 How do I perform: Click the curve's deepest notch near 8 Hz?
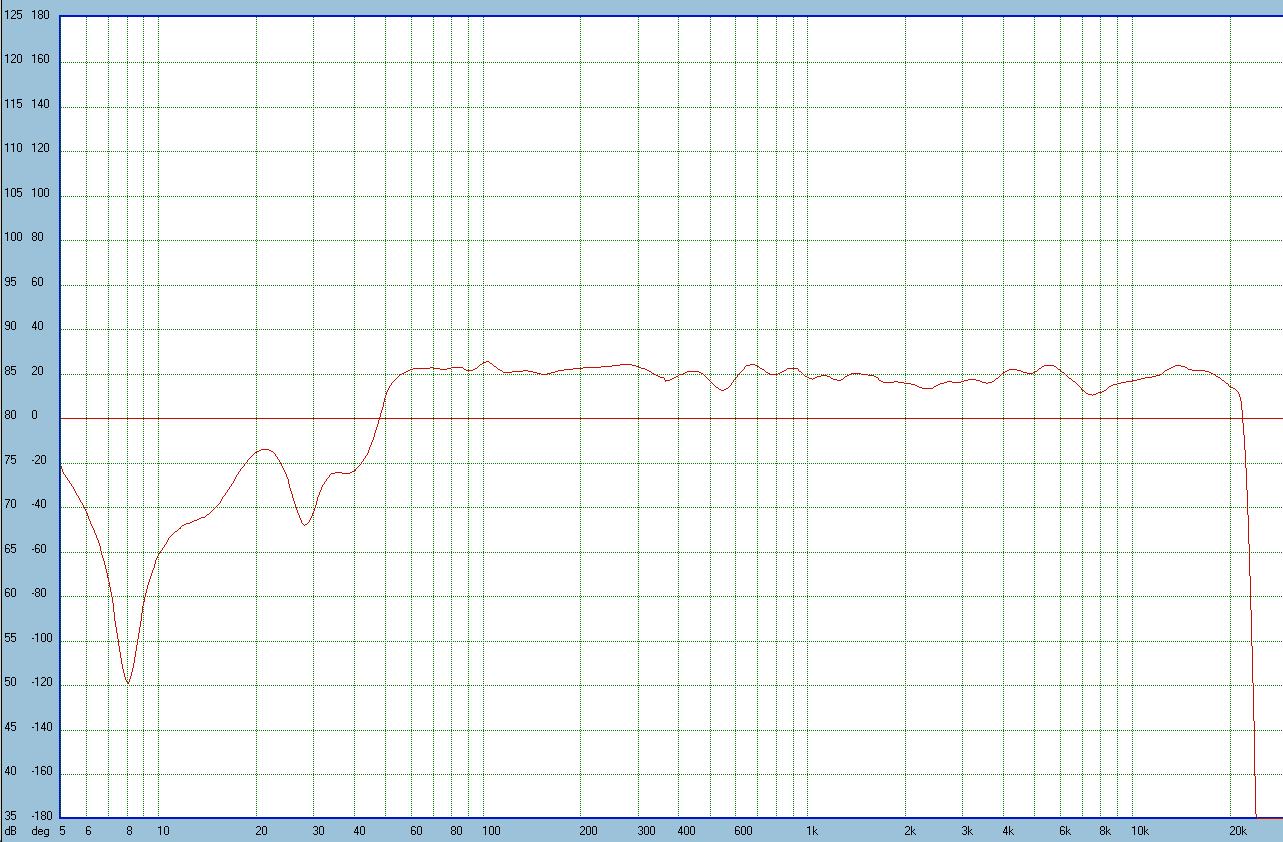[x=128, y=683]
